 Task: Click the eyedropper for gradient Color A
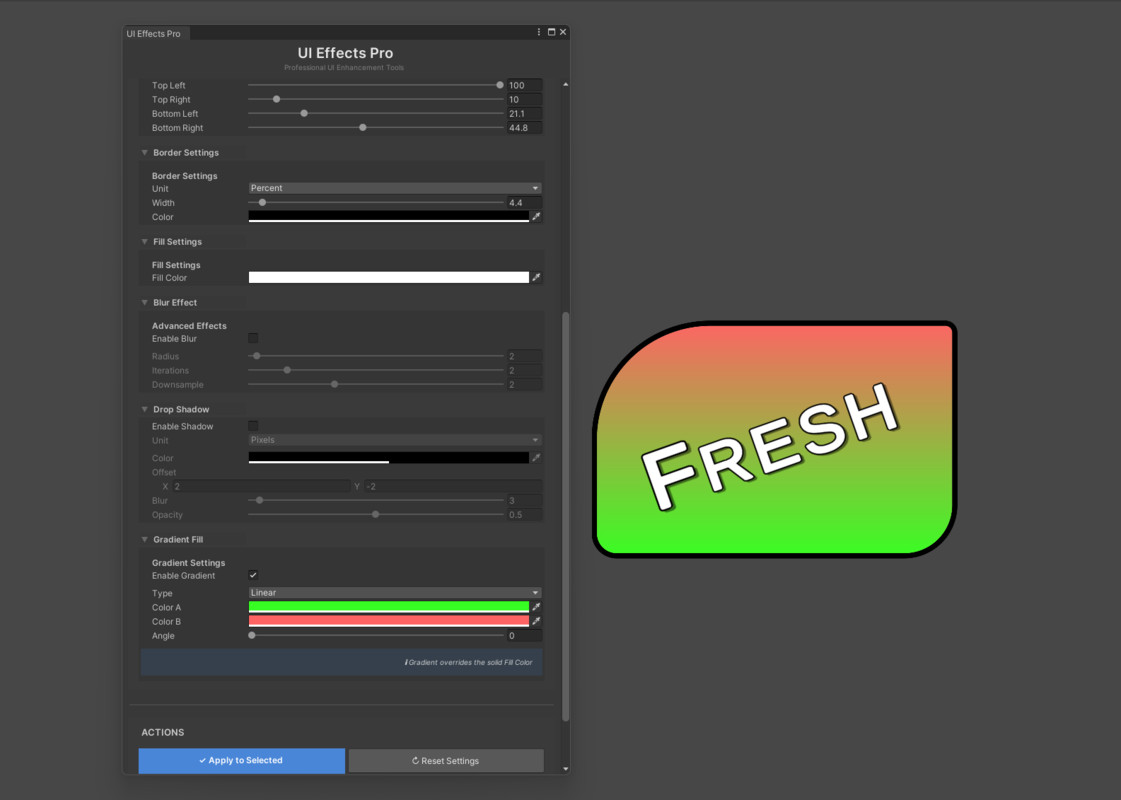pyautogui.click(x=536, y=606)
